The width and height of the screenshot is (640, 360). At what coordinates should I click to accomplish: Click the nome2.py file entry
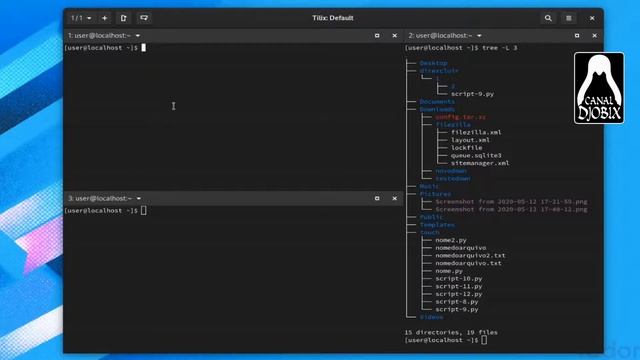(451, 240)
